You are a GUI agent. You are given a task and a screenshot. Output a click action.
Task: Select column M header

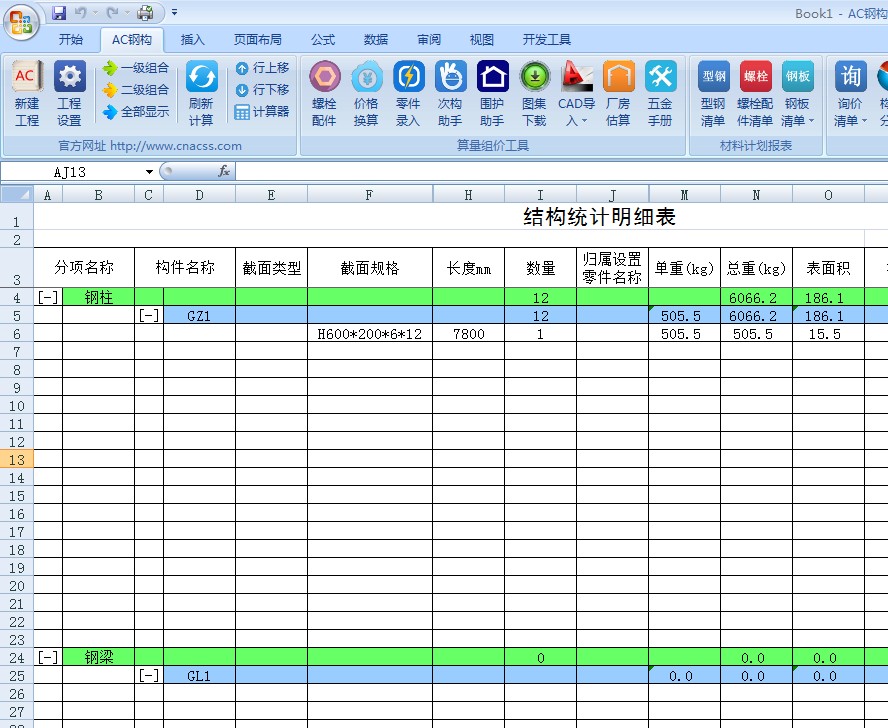[684, 195]
